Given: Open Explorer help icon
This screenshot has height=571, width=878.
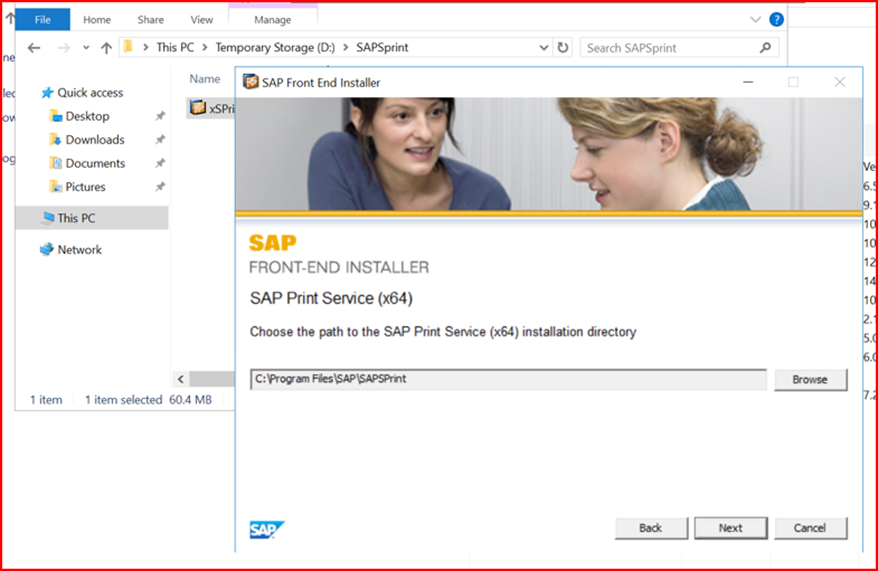Looking at the screenshot, I should [x=776, y=20].
